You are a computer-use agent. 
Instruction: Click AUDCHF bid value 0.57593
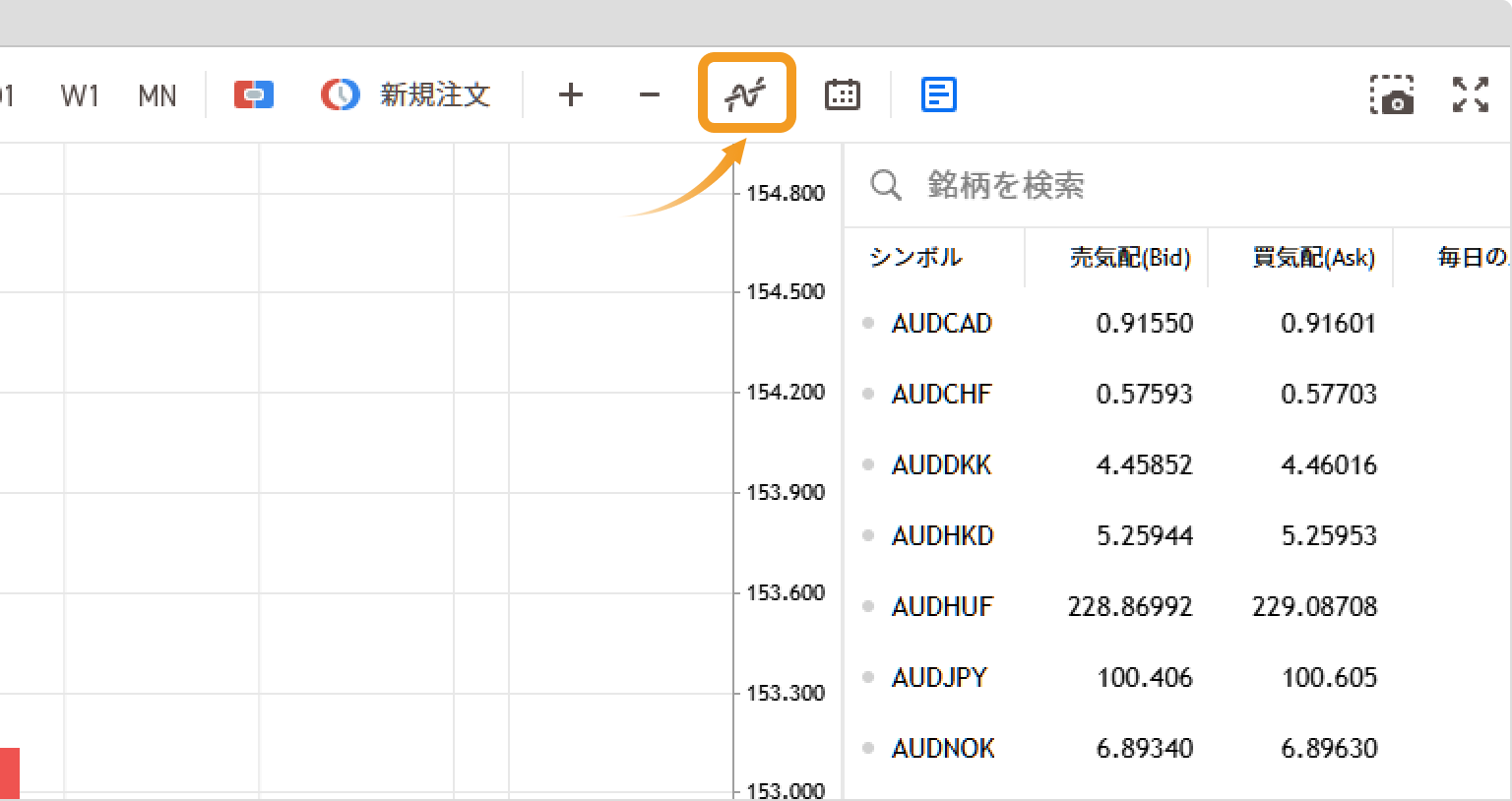click(x=1145, y=394)
